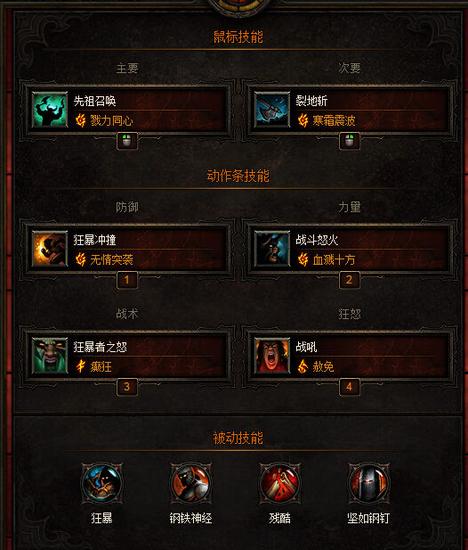
Task: Click the 先祖召唤 skill icon
Action: 50,110
